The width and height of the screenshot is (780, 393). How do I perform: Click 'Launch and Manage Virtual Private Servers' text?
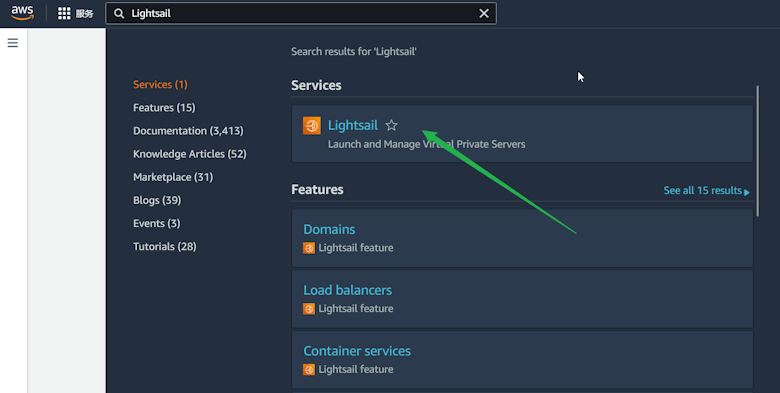426,144
